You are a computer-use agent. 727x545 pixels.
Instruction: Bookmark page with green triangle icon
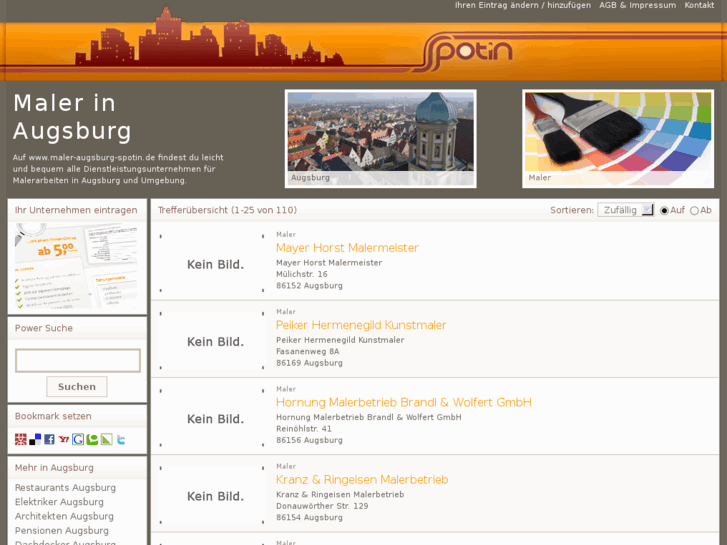(107, 439)
